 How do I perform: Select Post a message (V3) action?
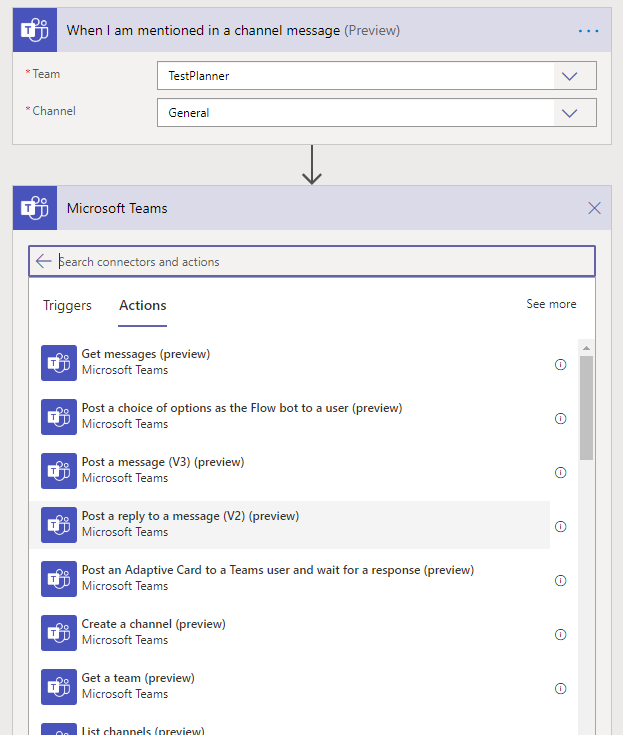pyautogui.click(x=290, y=470)
